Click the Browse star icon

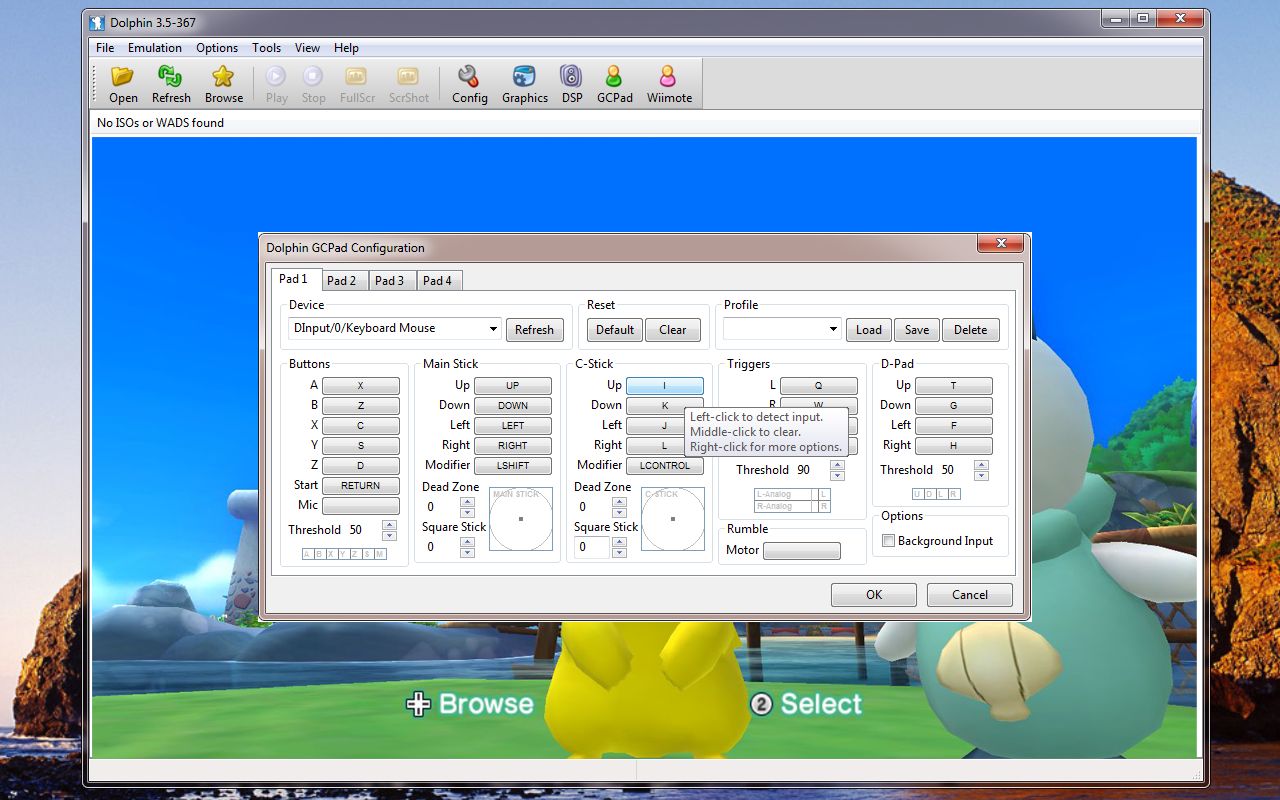point(224,84)
